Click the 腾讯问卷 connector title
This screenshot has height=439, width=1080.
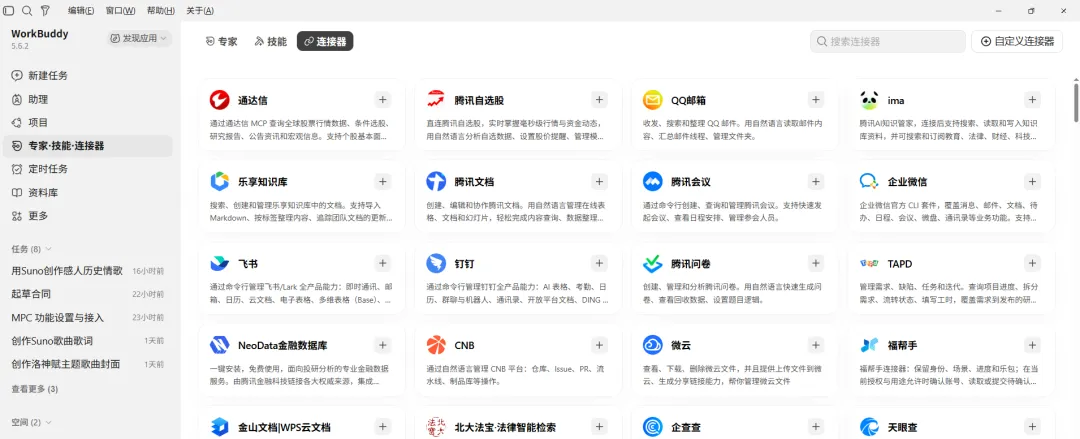(691, 263)
